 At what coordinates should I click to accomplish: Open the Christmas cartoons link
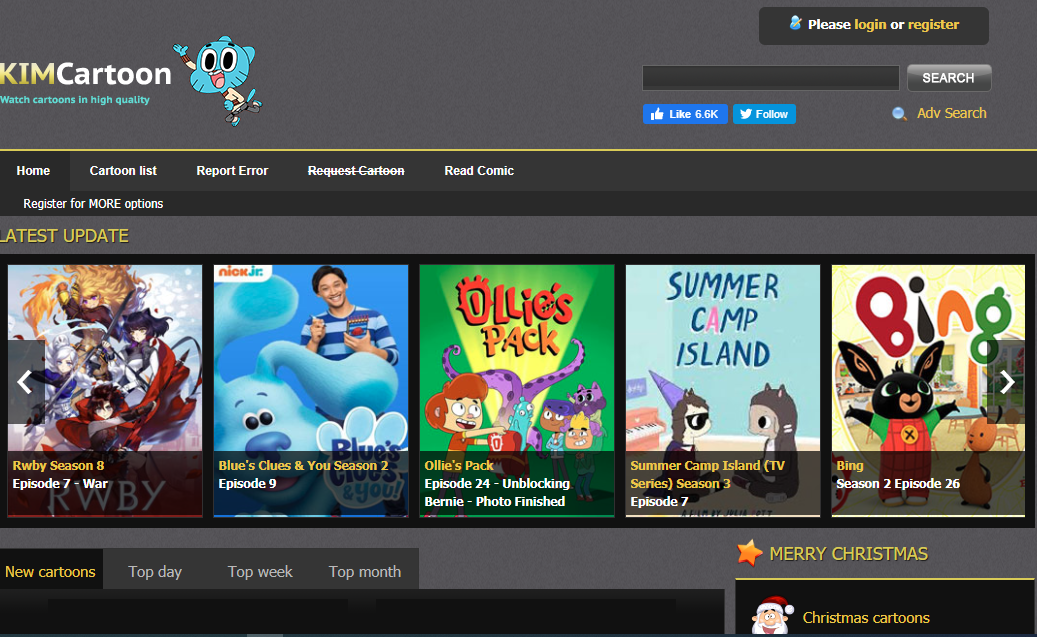point(866,618)
